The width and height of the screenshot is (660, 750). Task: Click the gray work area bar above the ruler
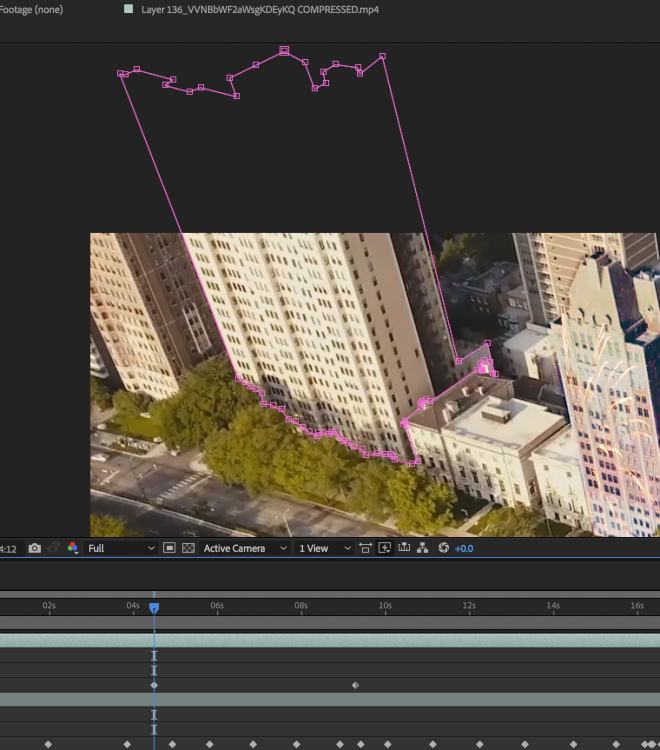330,595
